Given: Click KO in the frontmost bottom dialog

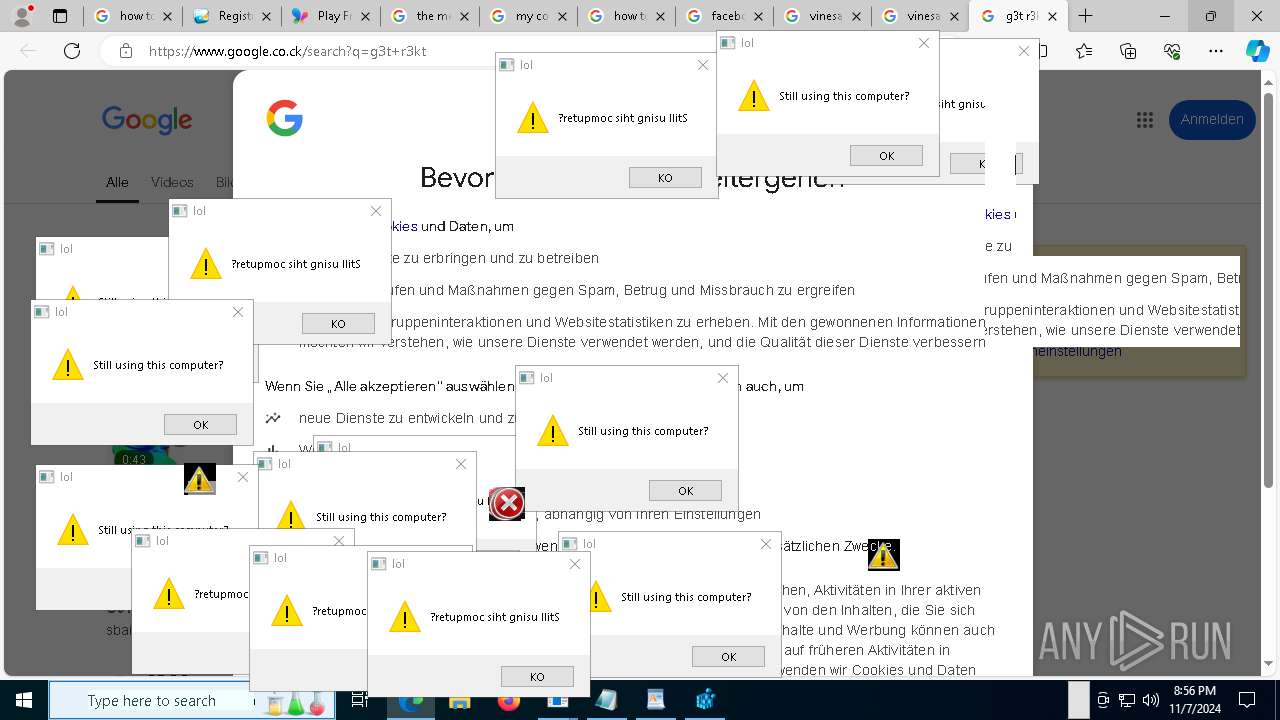Looking at the screenshot, I should [x=537, y=676].
